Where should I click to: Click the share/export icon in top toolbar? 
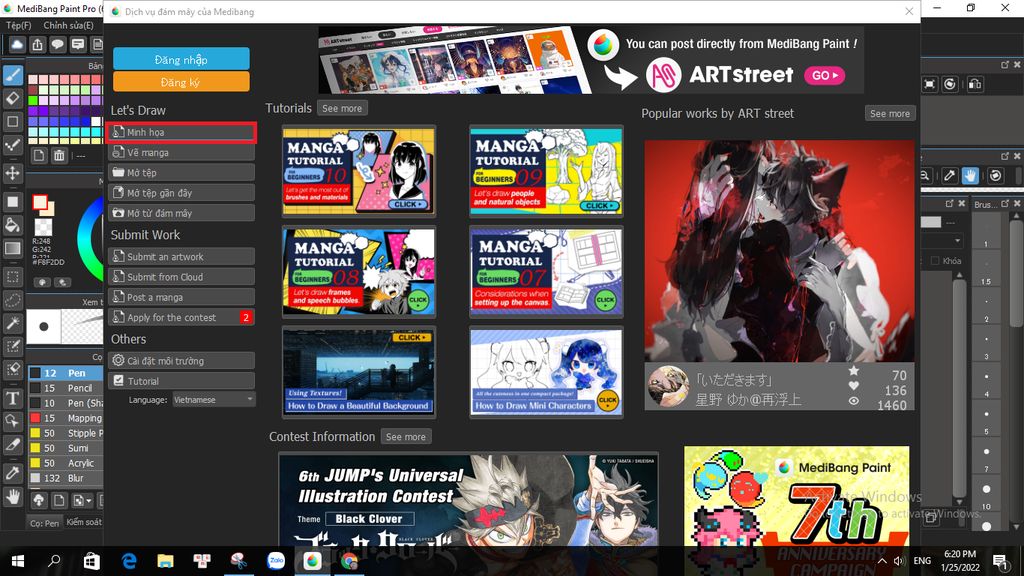click(x=38, y=44)
